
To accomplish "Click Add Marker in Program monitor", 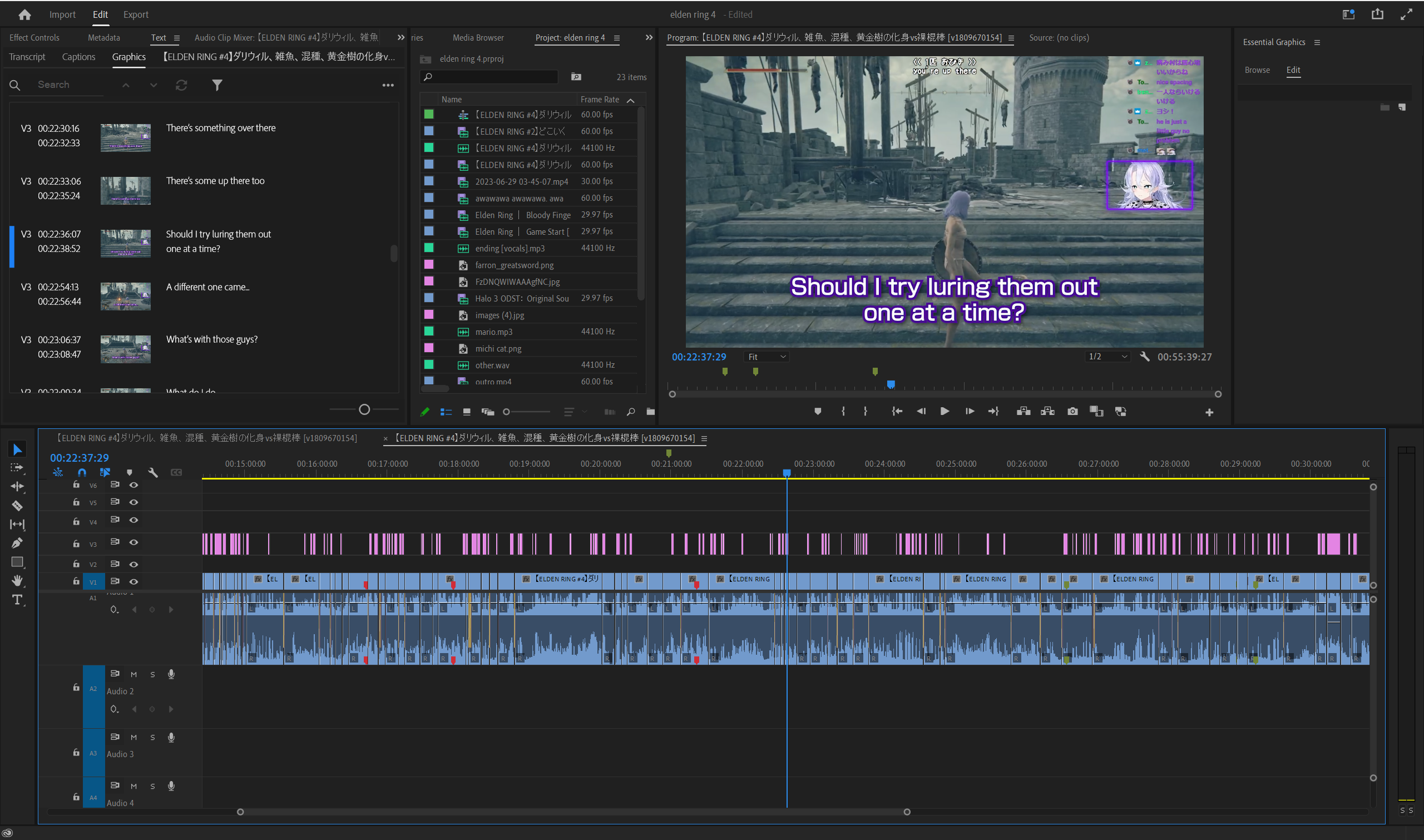I will pyautogui.click(x=818, y=412).
